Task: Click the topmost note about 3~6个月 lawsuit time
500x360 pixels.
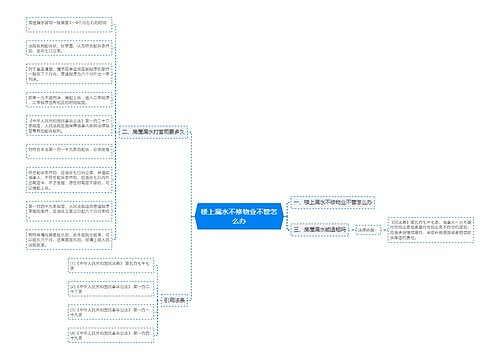Action: point(69,25)
